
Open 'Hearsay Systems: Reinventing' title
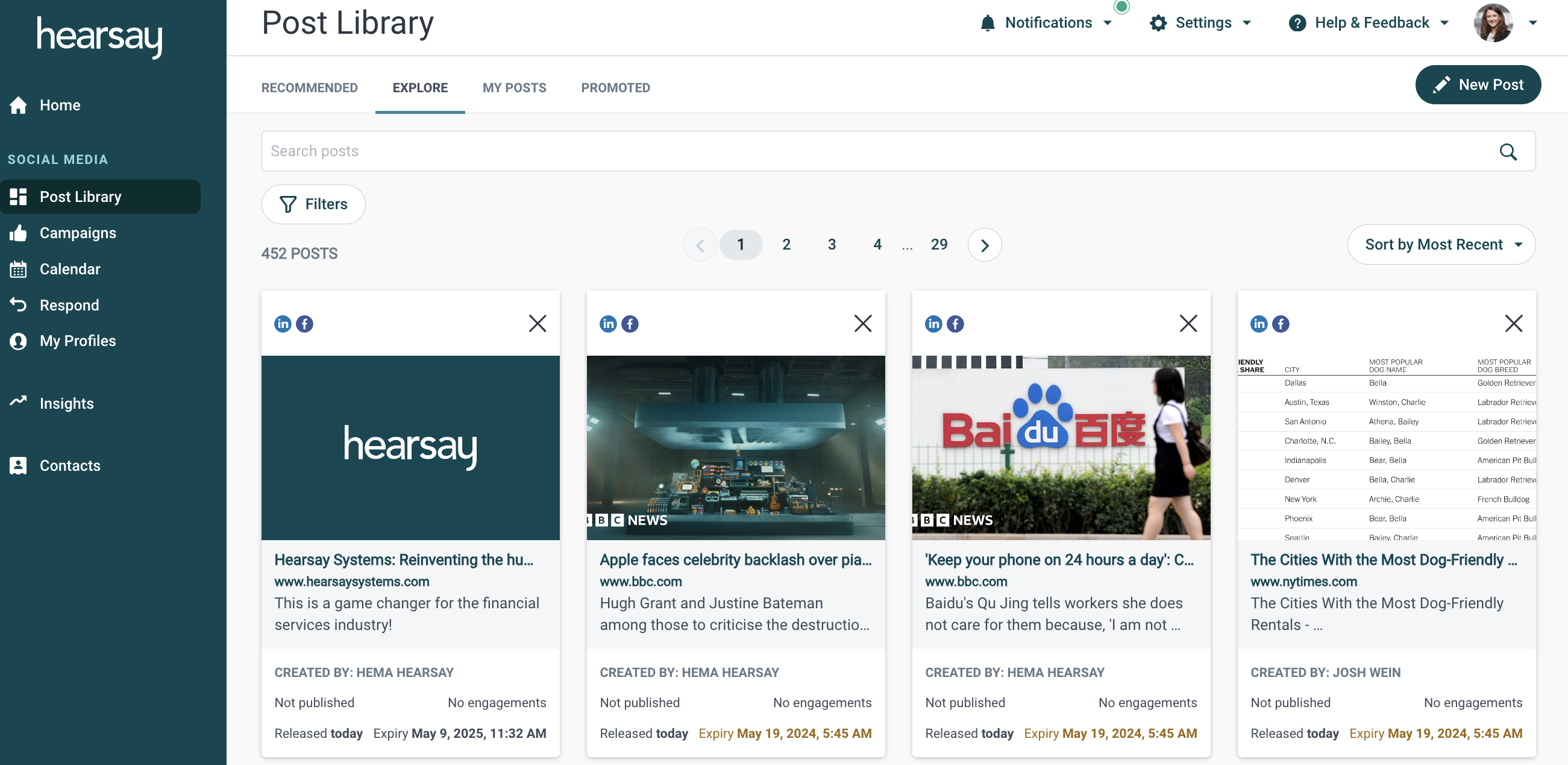click(404, 560)
